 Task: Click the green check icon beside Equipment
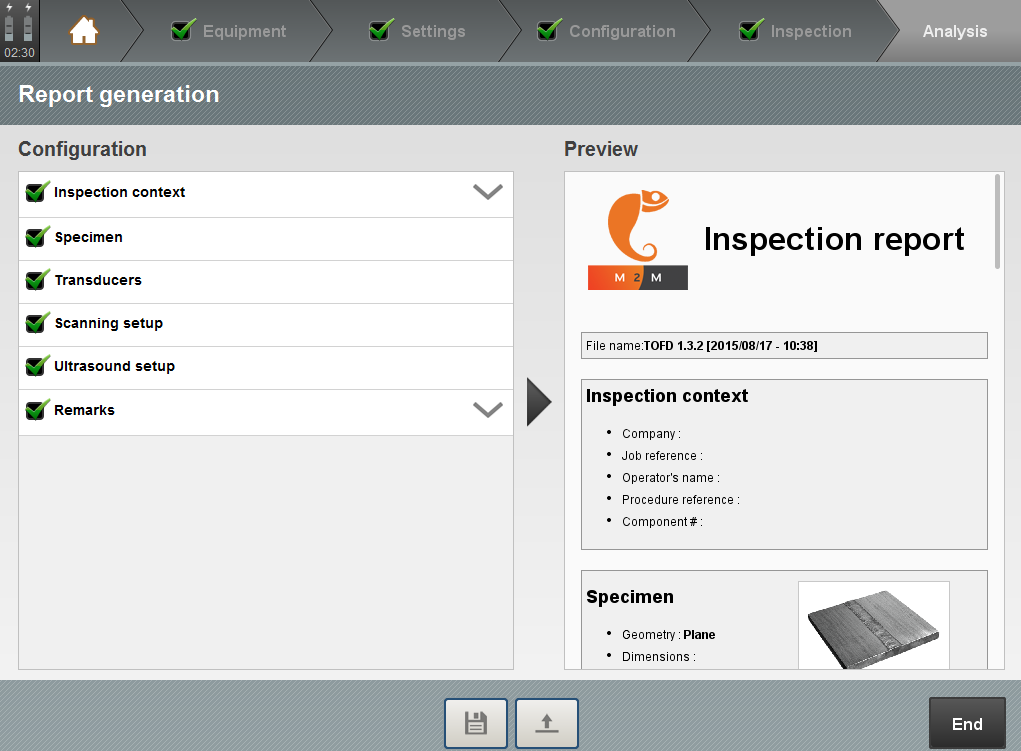[182, 30]
